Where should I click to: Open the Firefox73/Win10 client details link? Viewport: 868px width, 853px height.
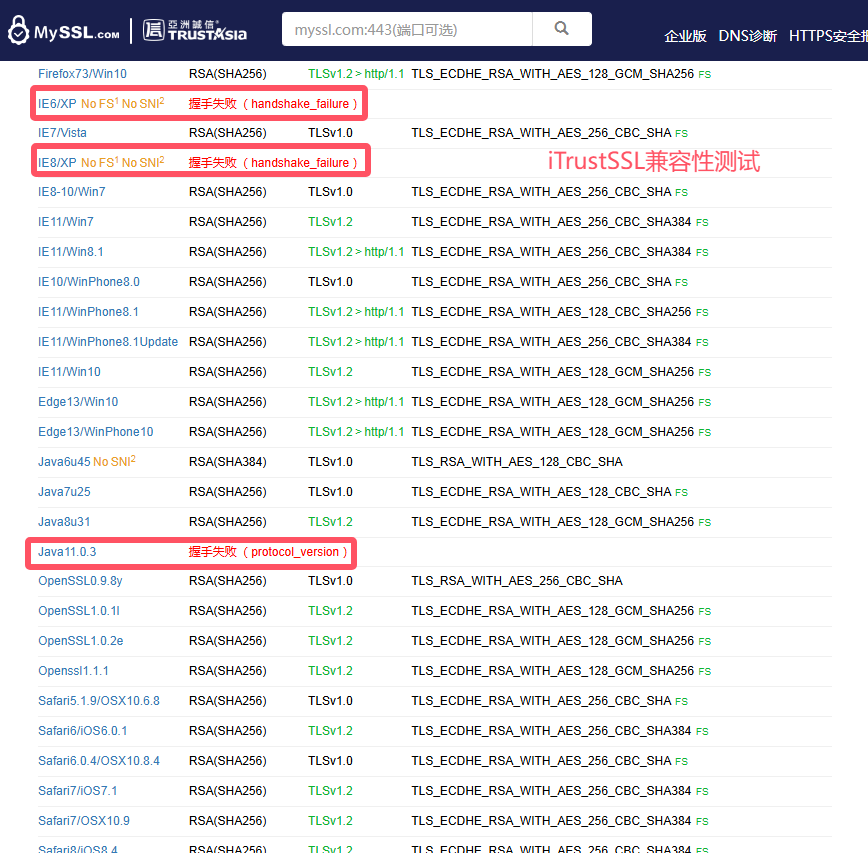(75, 74)
